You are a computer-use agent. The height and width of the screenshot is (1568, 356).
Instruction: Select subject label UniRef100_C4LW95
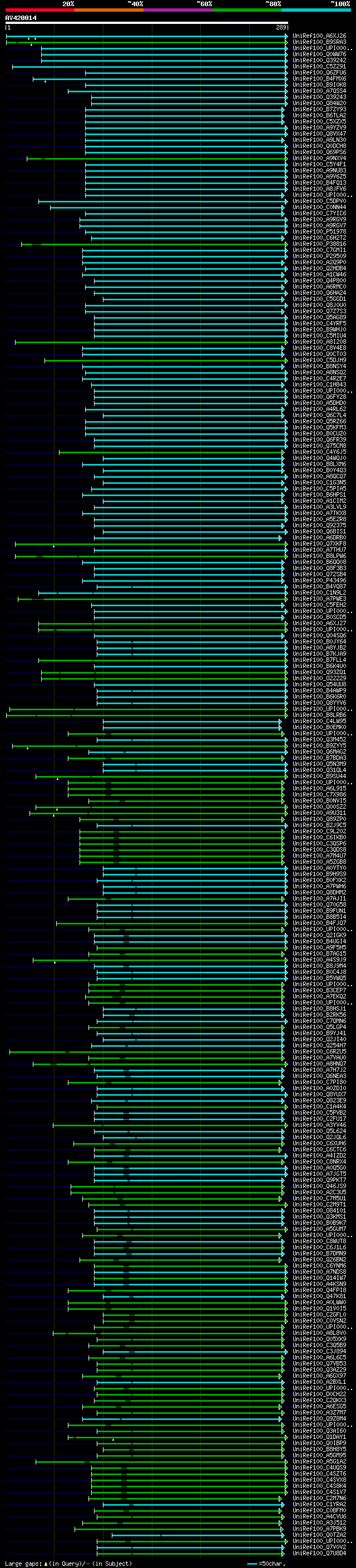click(319, 721)
